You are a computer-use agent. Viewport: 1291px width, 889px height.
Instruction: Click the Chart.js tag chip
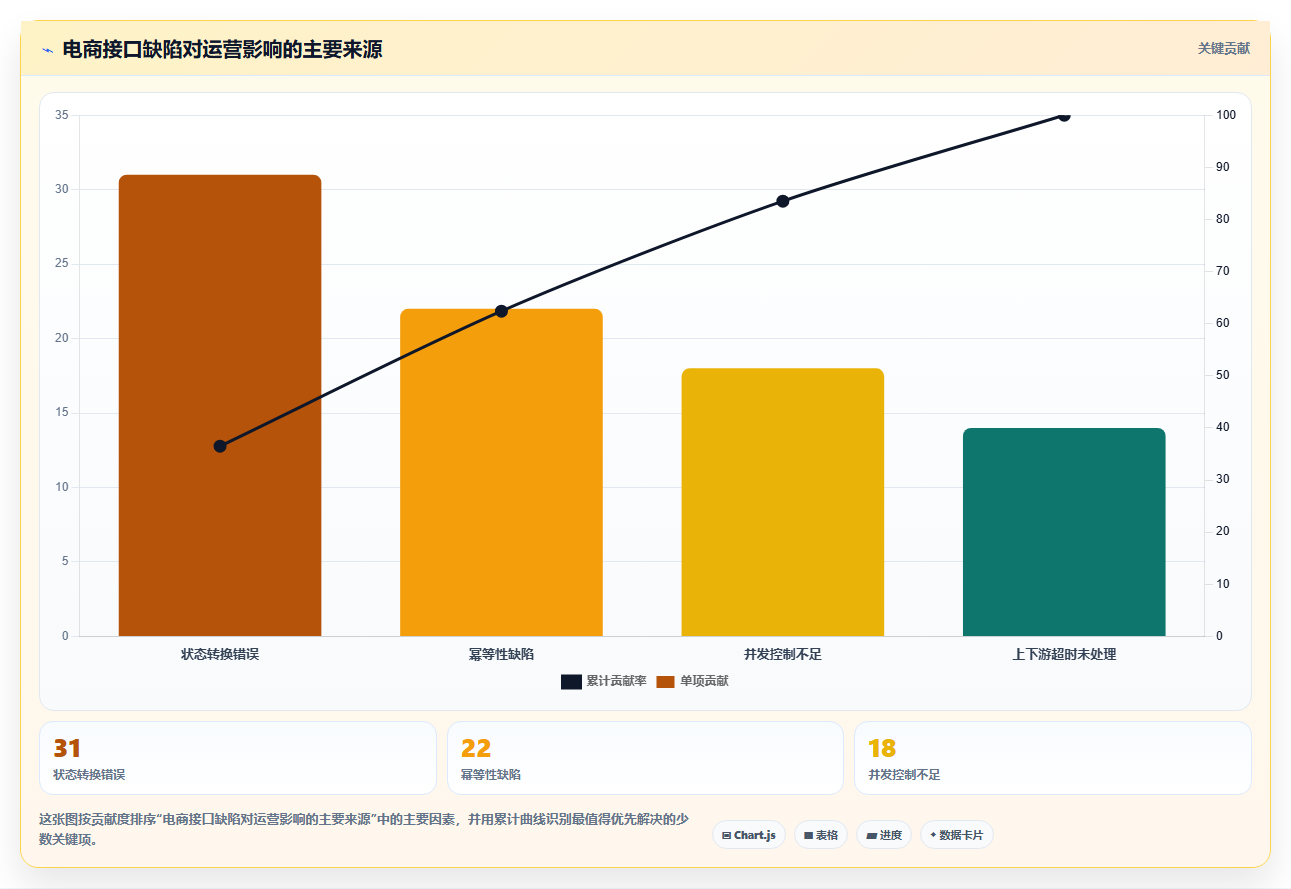749,835
